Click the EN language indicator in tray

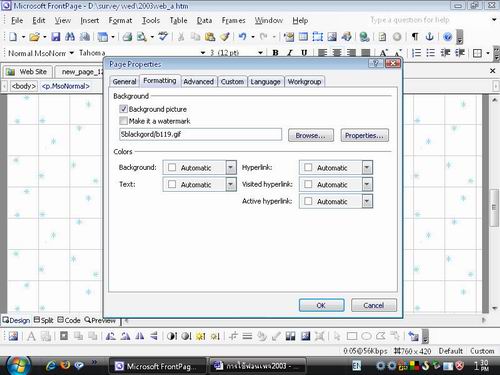pyautogui.click(x=356, y=366)
